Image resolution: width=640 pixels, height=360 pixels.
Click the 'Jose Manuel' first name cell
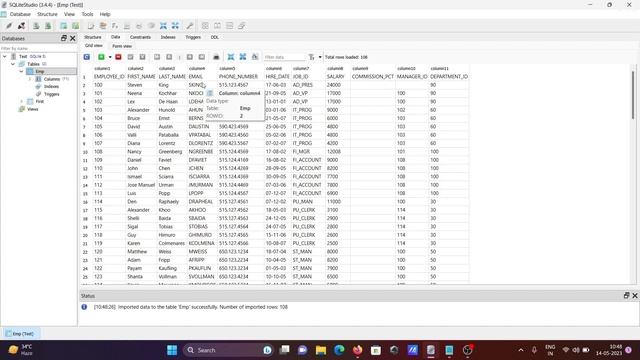coord(141,185)
